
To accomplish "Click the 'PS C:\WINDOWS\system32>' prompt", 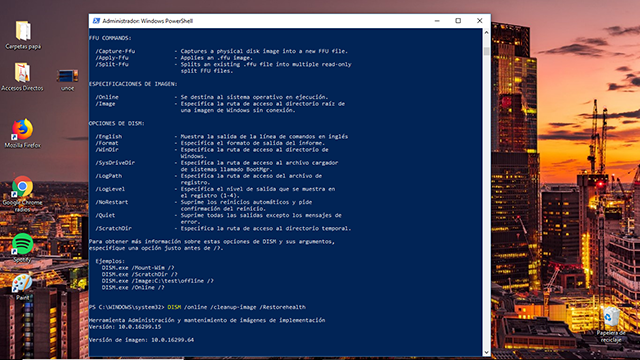I will pos(127,307).
